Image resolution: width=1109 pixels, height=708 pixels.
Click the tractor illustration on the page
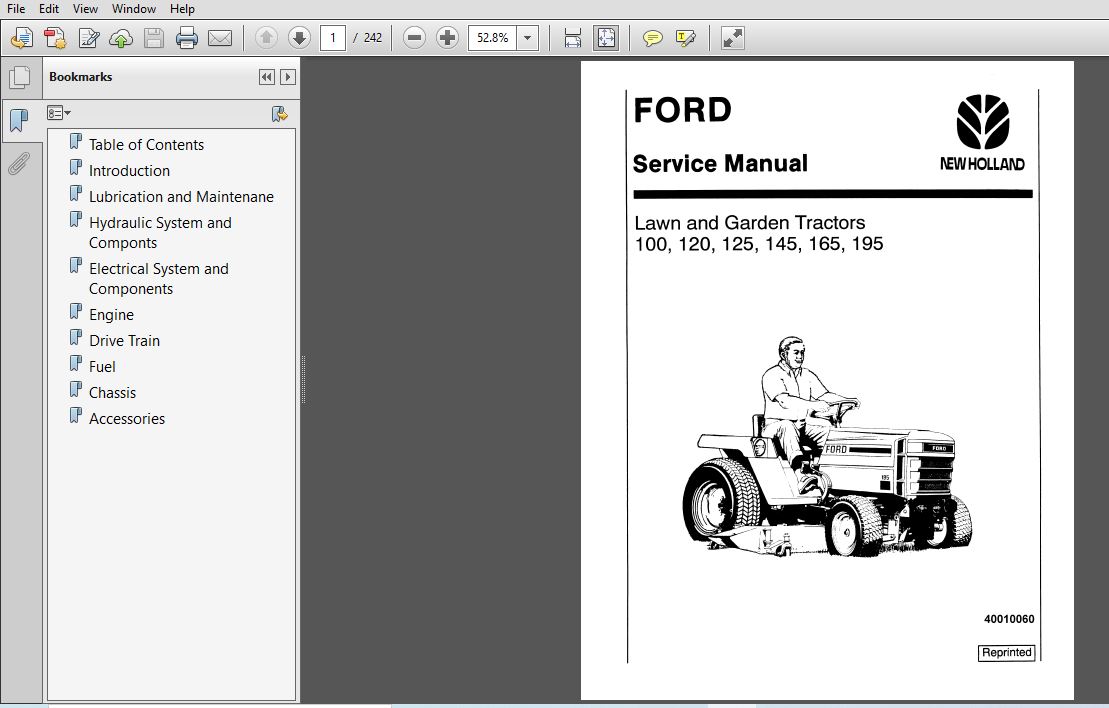(x=827, y=447)
